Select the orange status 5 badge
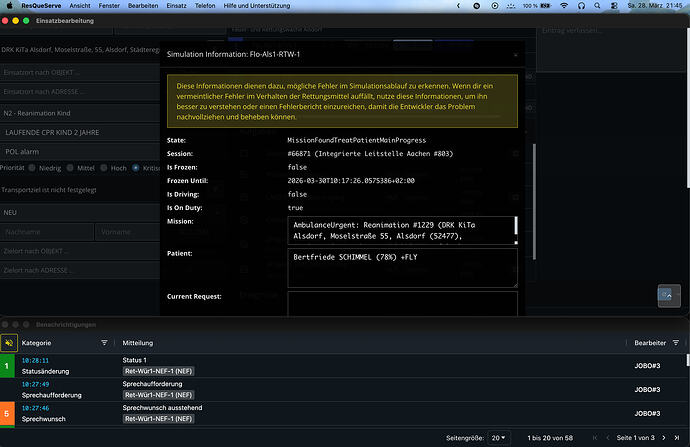The image size is (690, 447). (7, 414)
